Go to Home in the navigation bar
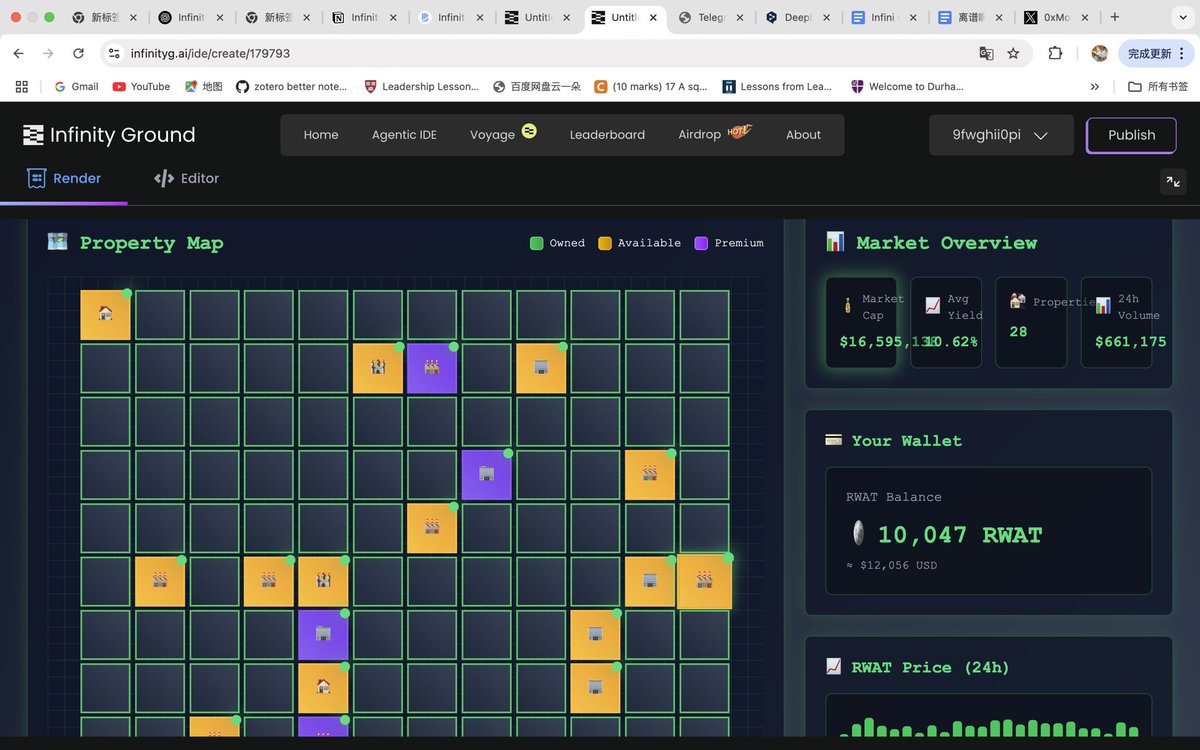 tap(321, 135)
